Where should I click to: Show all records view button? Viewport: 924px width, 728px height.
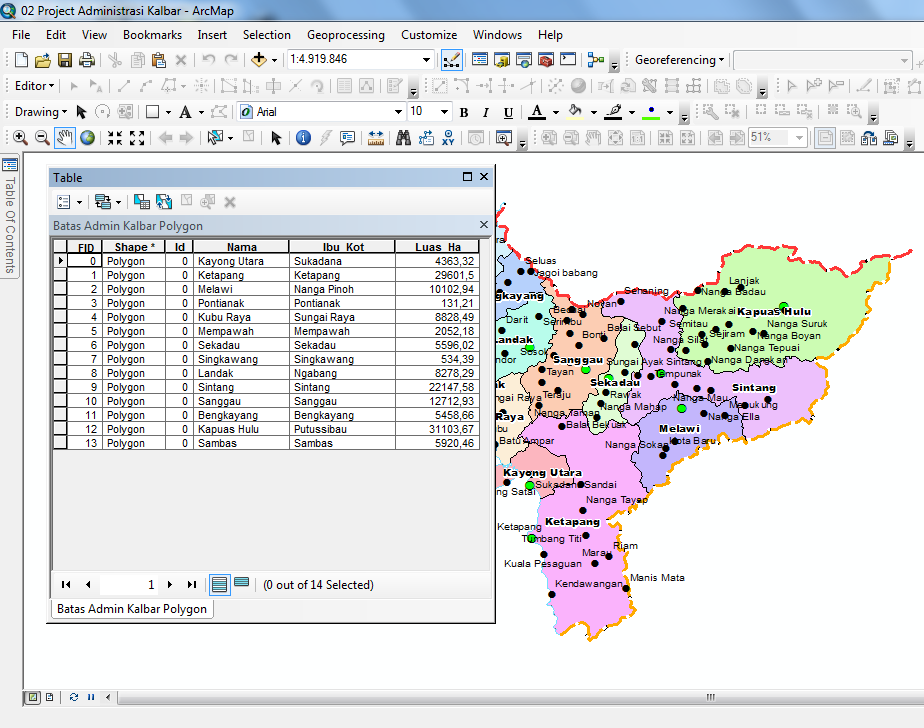coord(220,585)
